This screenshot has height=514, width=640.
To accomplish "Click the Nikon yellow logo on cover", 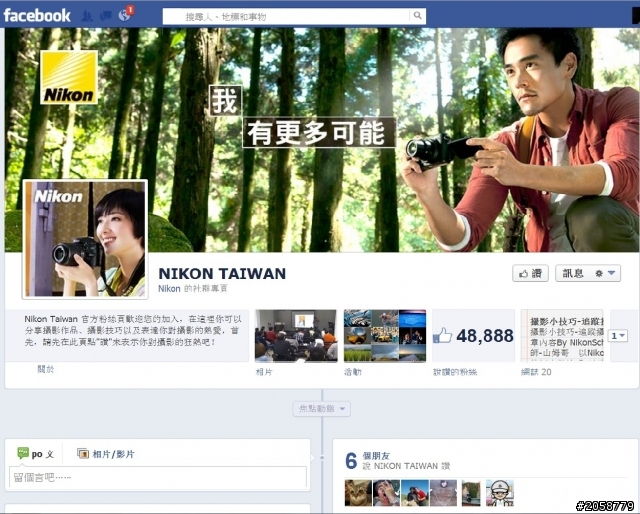I will pos(69,77).
